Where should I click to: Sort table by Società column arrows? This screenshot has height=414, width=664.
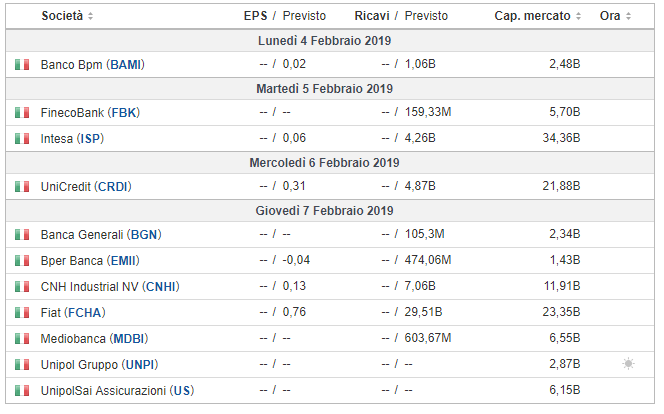click(90, 17)
